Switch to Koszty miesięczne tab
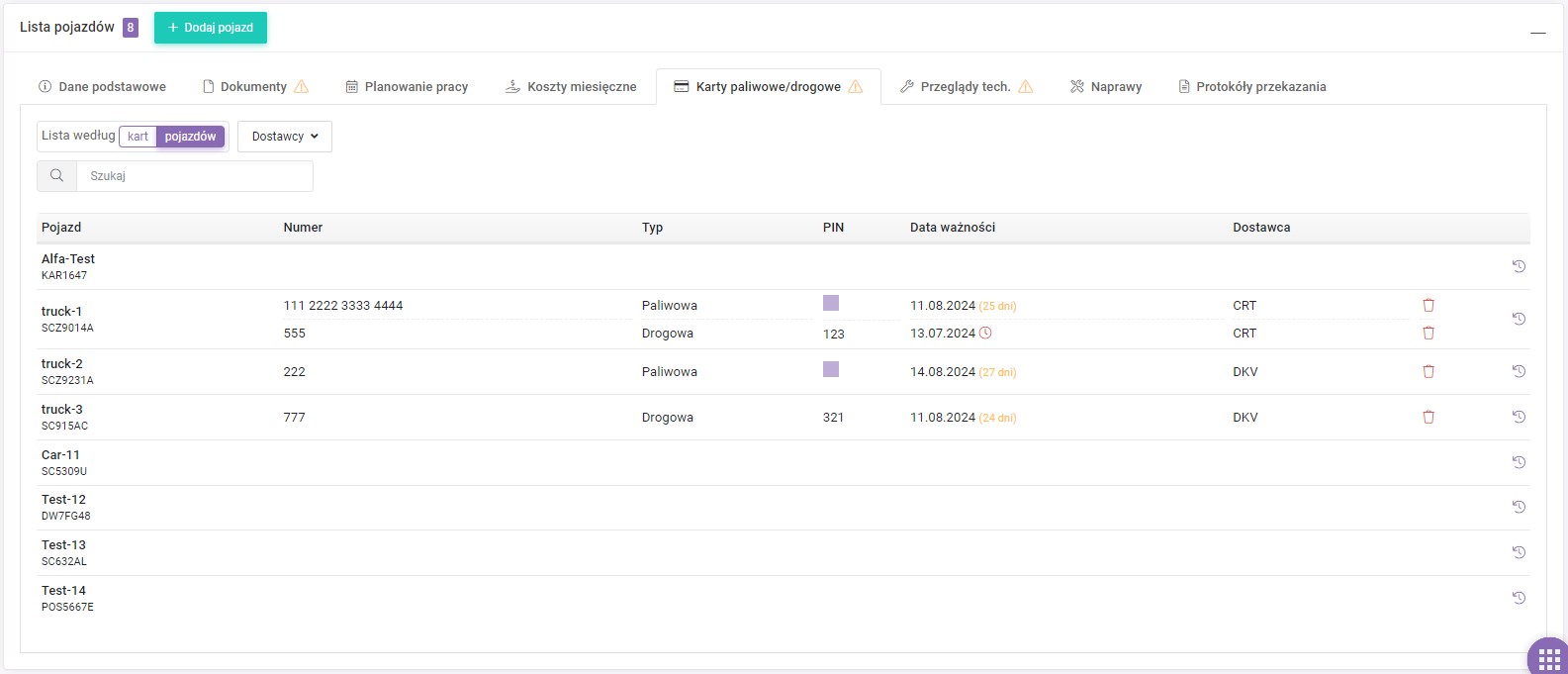Viewport: 1568px width, 674px height. pos(571,86)
